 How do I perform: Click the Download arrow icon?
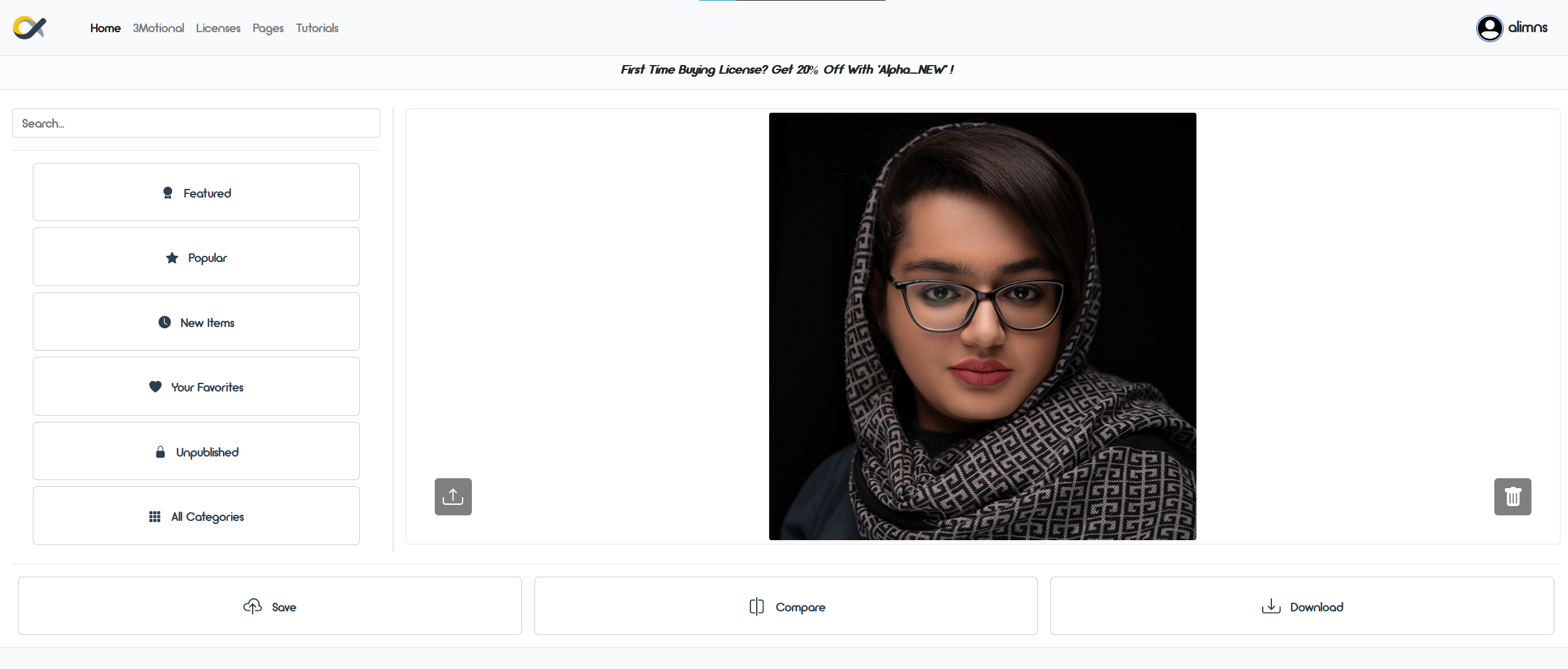tap(1271, 606)
